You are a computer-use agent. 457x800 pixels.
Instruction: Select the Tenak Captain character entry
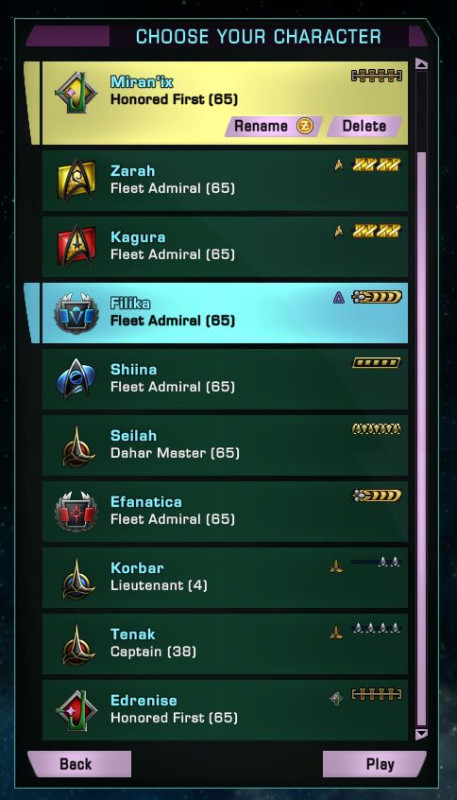(225, 644)
